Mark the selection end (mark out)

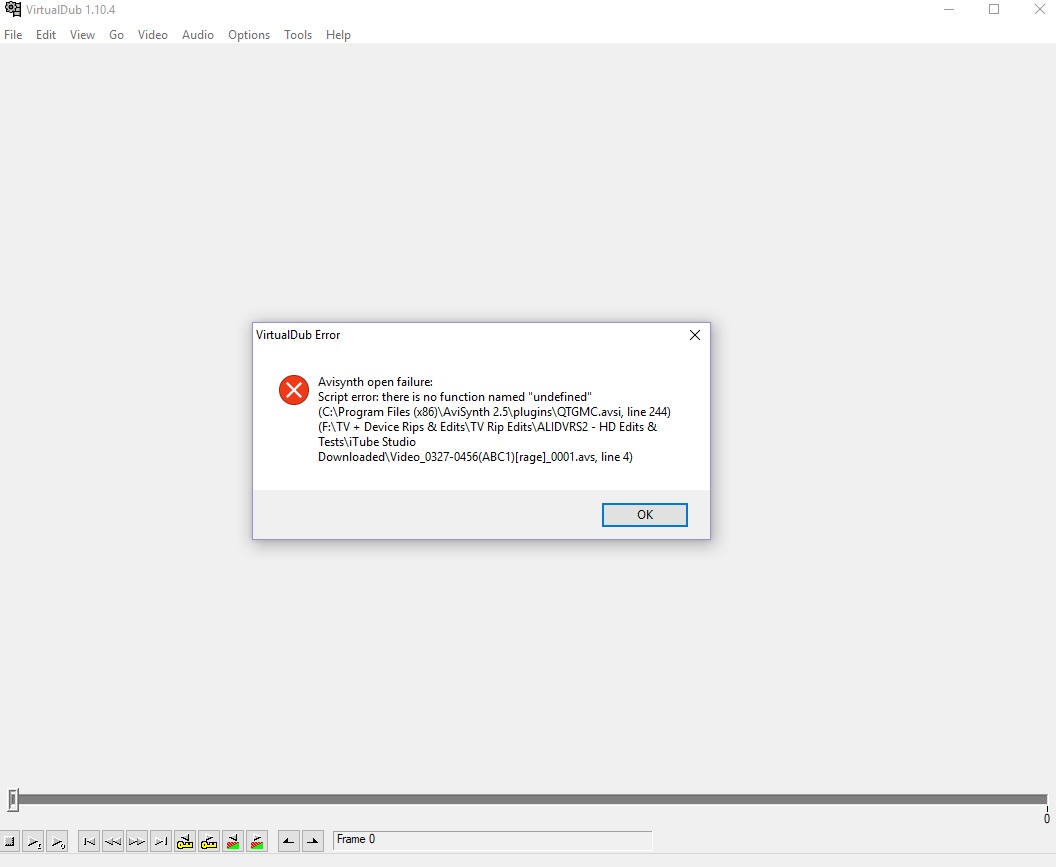click(x=312, y=841)
